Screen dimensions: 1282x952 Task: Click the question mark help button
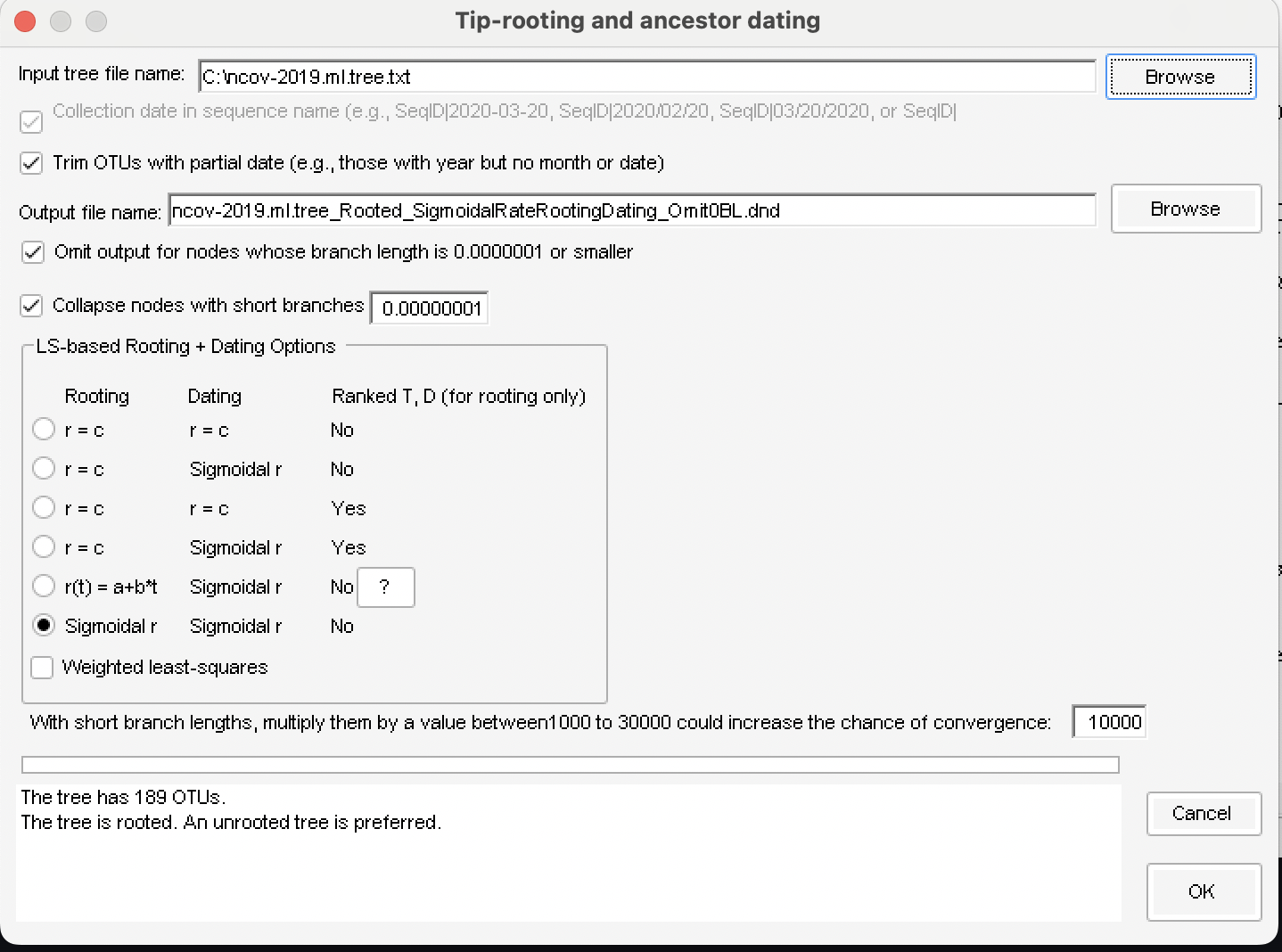click(x=385, y=587)
